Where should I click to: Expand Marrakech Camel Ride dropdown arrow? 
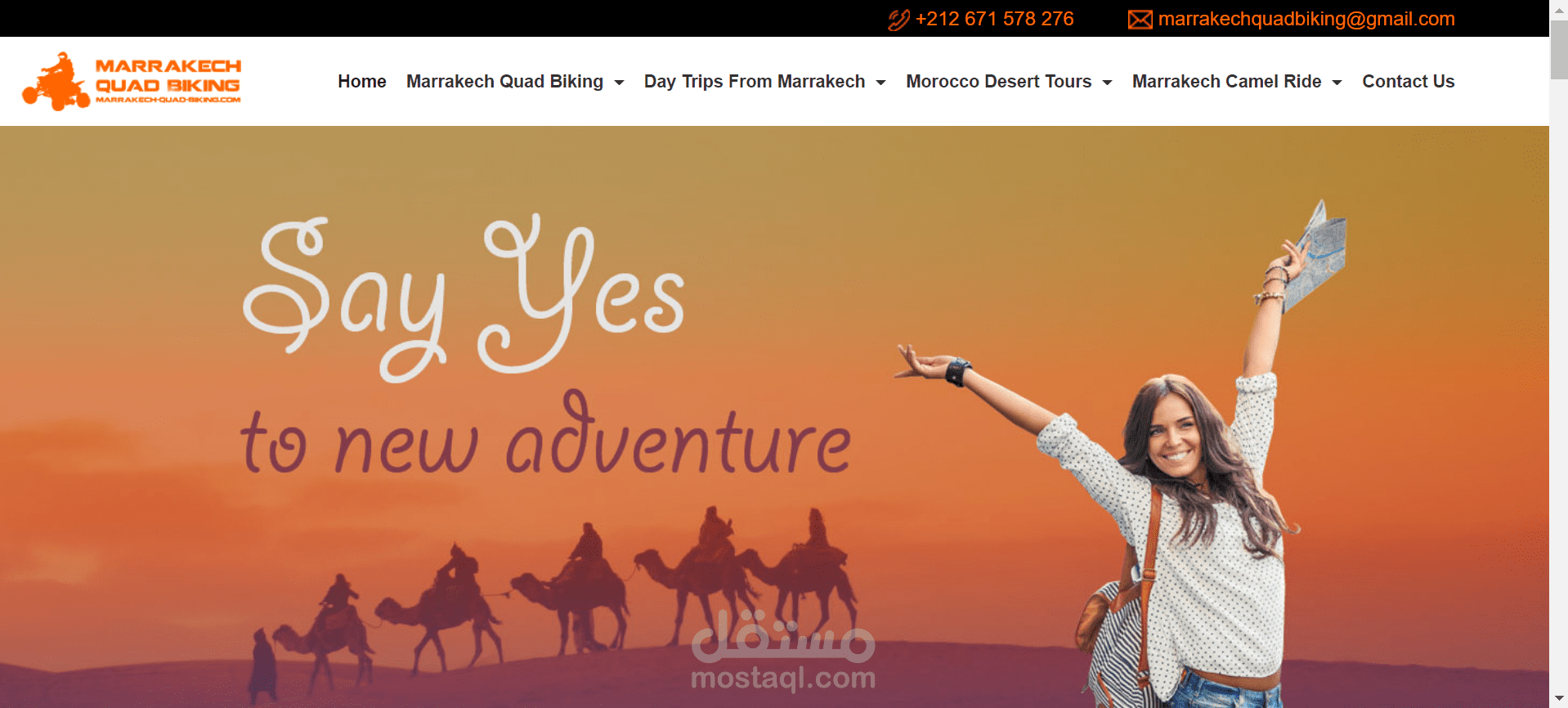pos(1337,83)
